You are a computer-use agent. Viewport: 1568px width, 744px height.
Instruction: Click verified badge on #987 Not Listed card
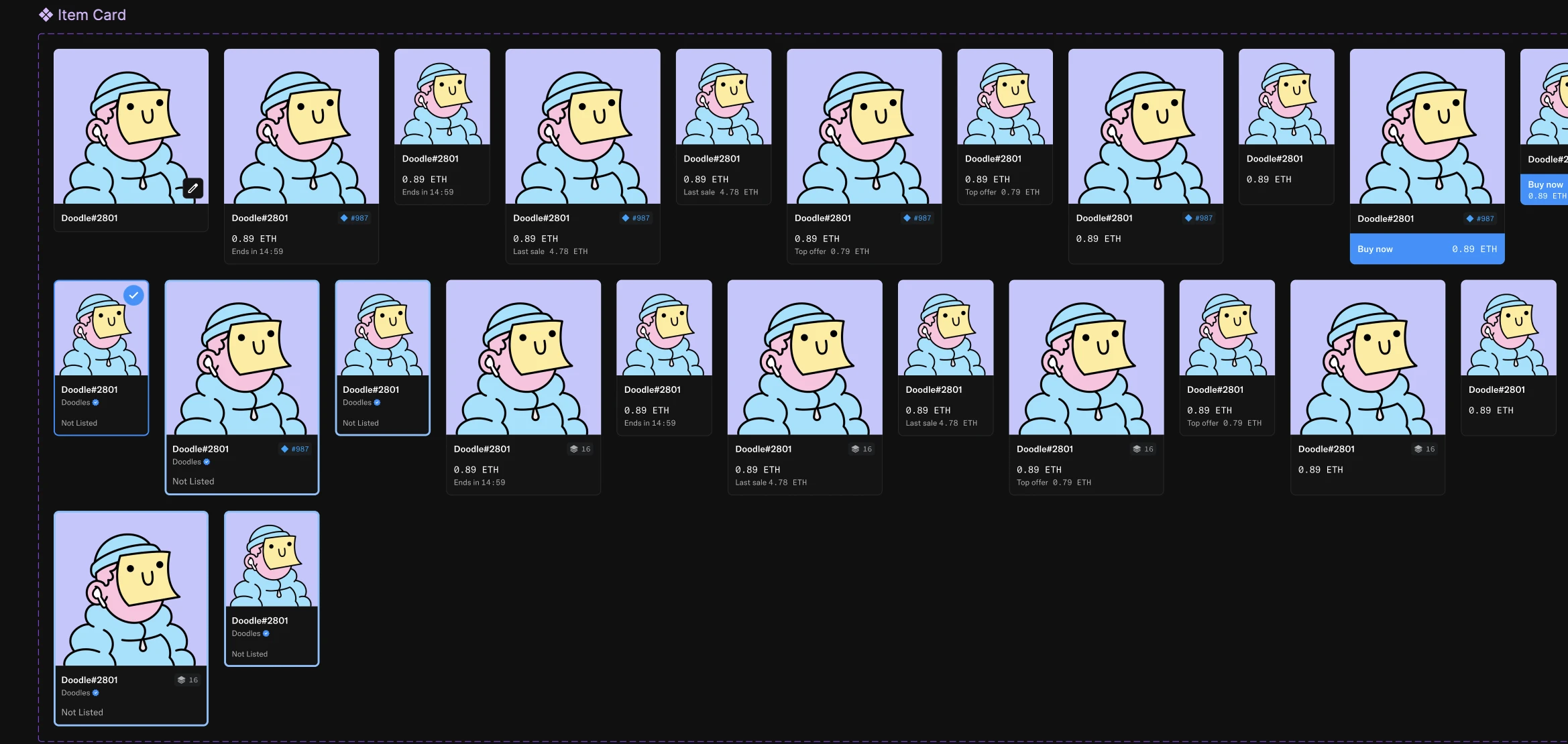click(x=207, y=462)
